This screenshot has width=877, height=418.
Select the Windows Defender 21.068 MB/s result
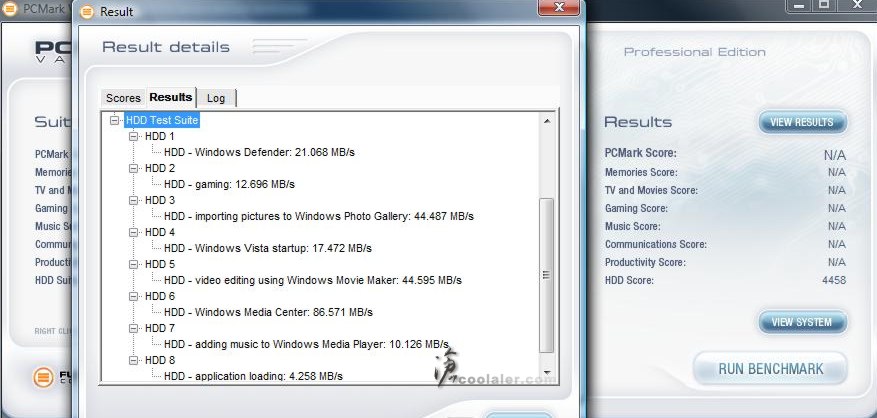pos(259,152)
